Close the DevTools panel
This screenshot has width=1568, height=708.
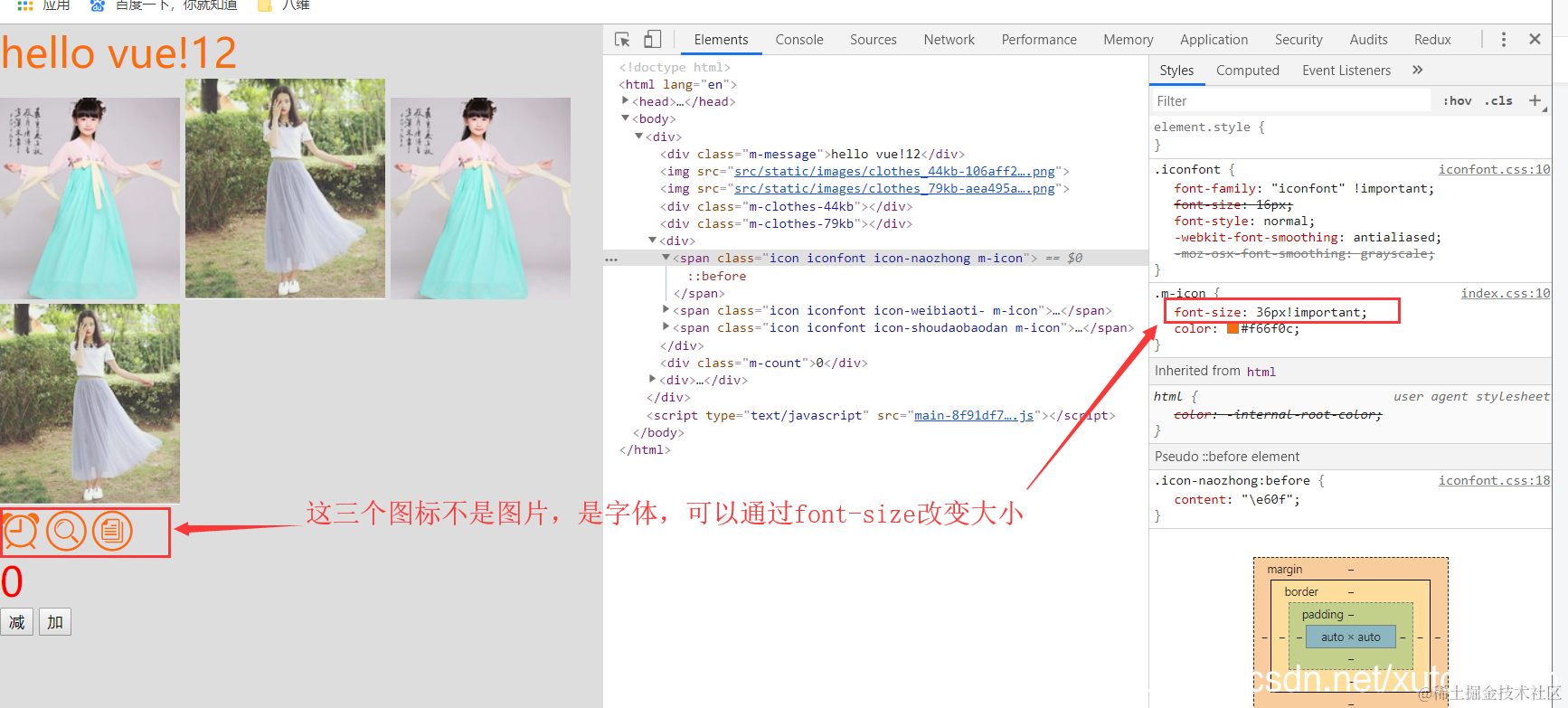(1535, 39)
